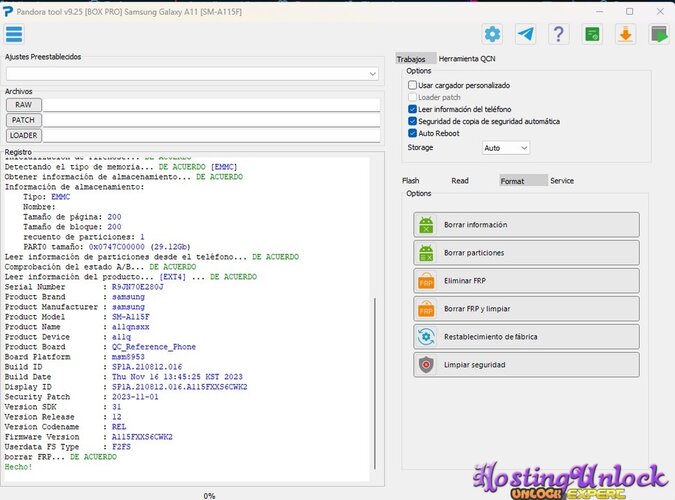Open the Storage Auto dropdown
The image size is (675, 500).
pyautogui.click(x=506, y=148)
